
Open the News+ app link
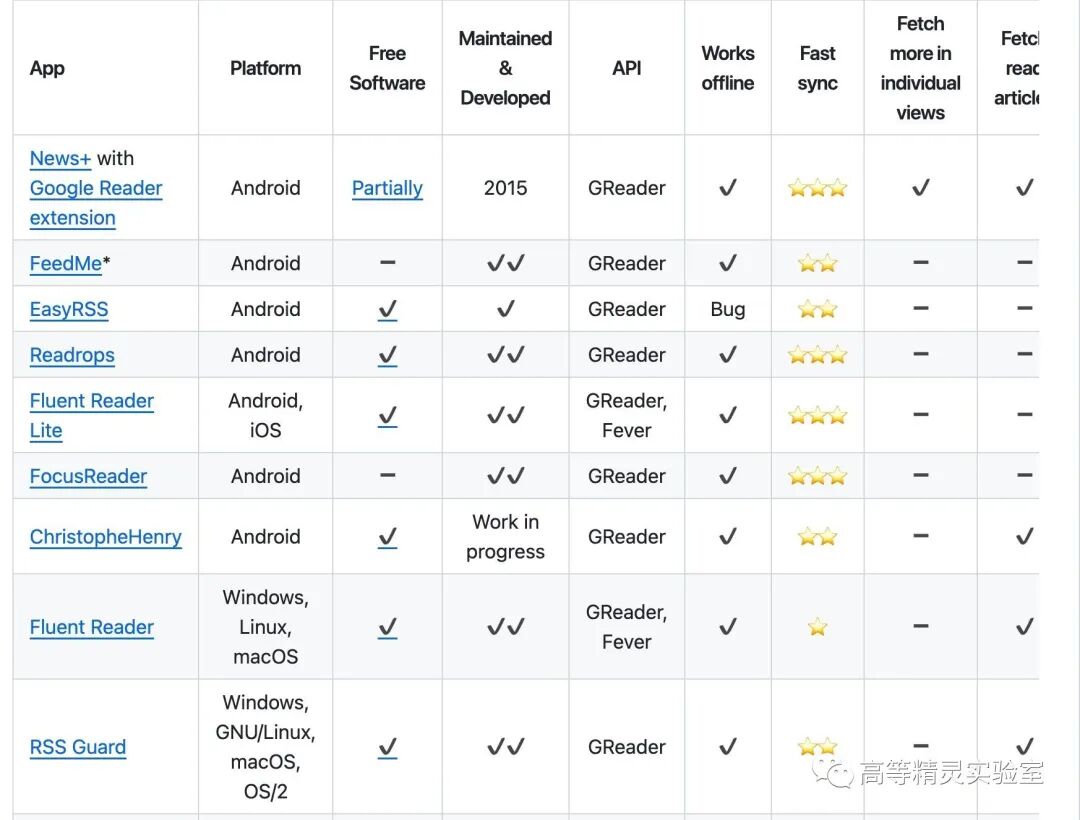click(x=60, y=158)
